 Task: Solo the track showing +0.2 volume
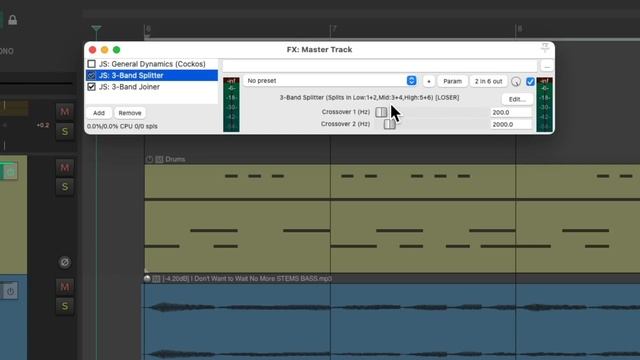[64, 131]
